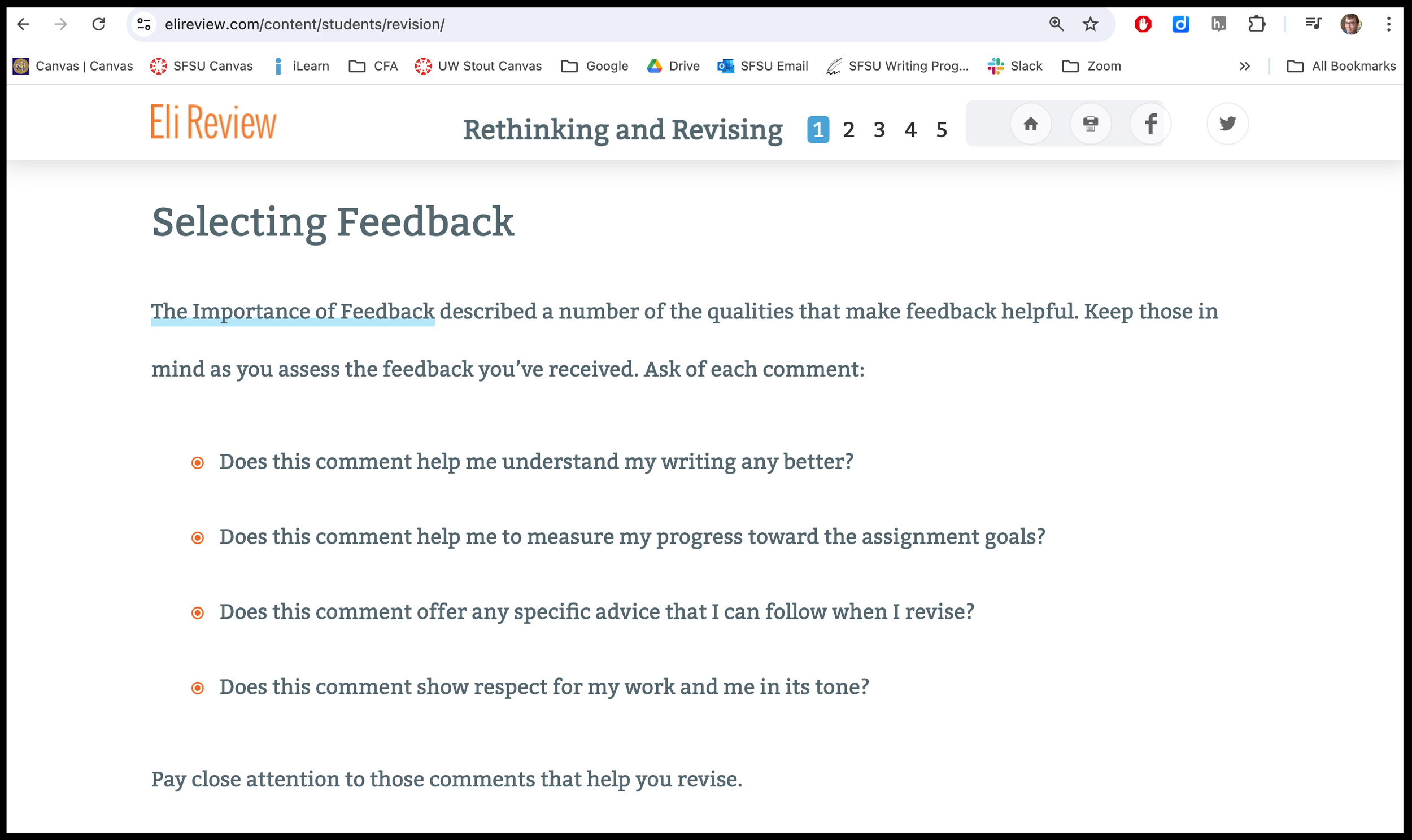Viewport: 1412px width, 840px height.
Task: Share page via Twitter bird icon
Action: pyautogui.click(x=1227, y=124)
